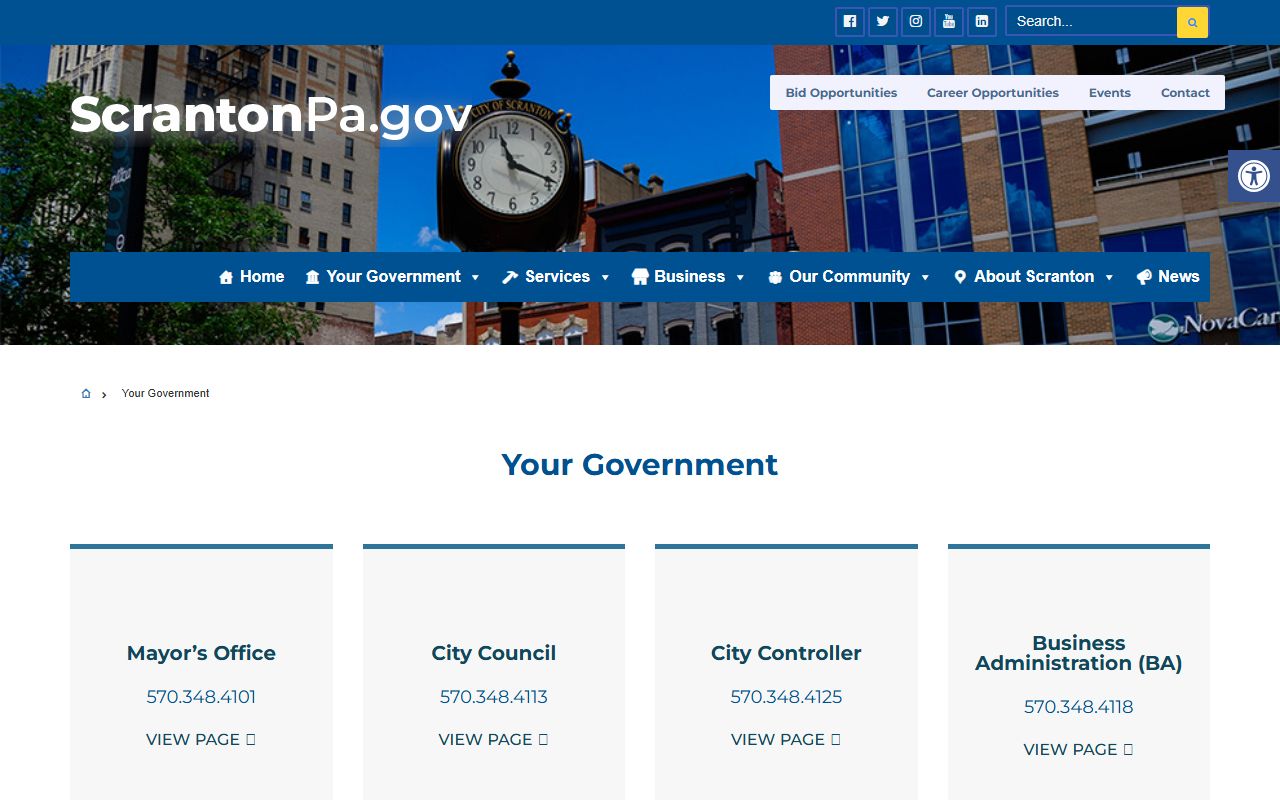Open the Services menu item
Screen dimensions: 1280x800
[x=556, y=277]
